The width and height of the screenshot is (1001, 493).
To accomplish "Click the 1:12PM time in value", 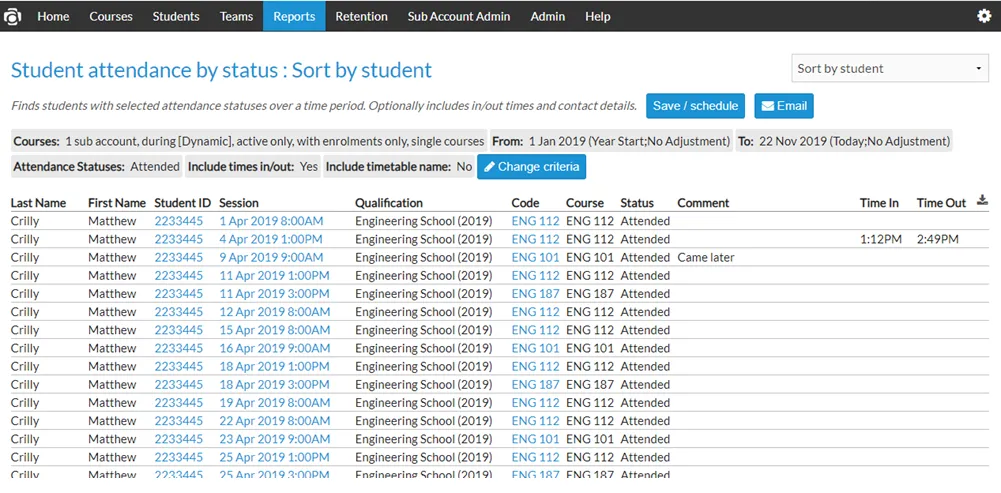I will click(x=881, y=239).
